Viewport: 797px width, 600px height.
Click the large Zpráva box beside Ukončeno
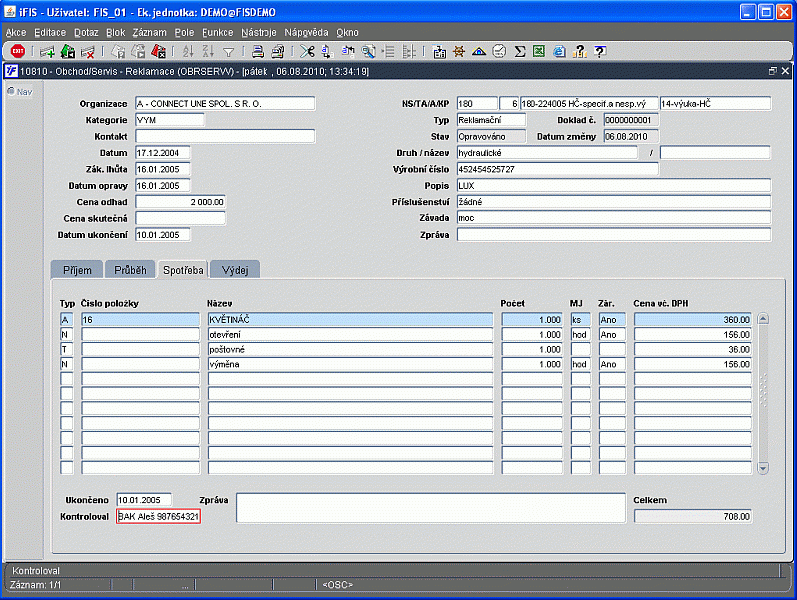(431, 508)
